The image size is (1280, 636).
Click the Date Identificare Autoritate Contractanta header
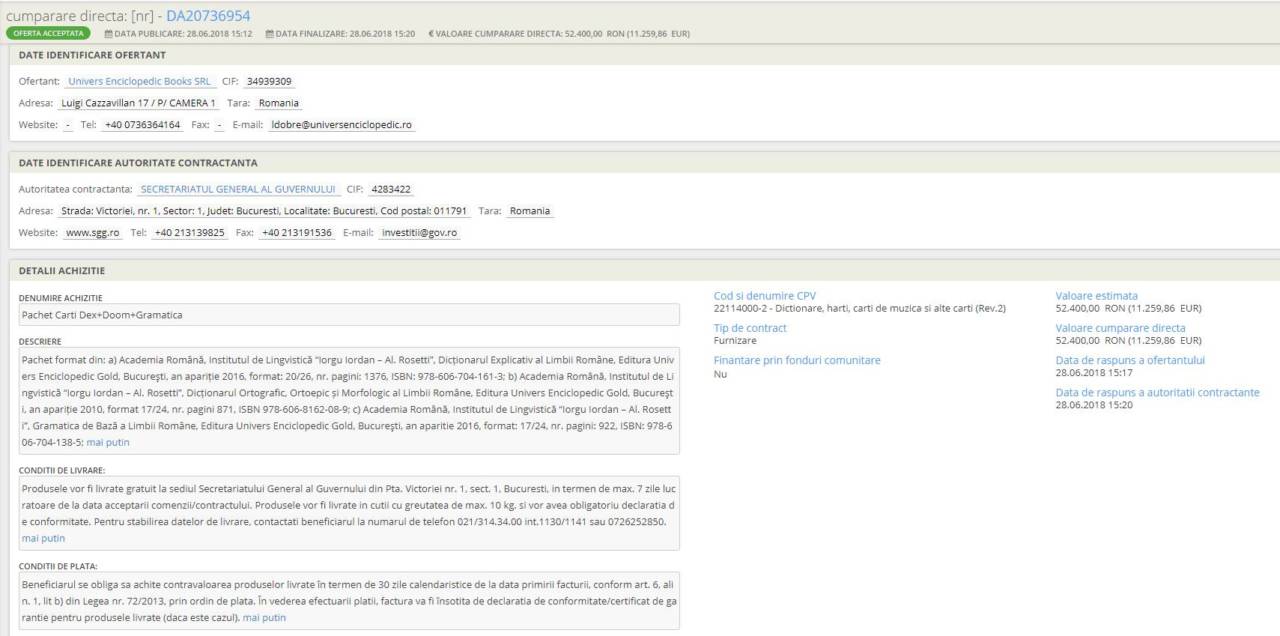point(138,162)
